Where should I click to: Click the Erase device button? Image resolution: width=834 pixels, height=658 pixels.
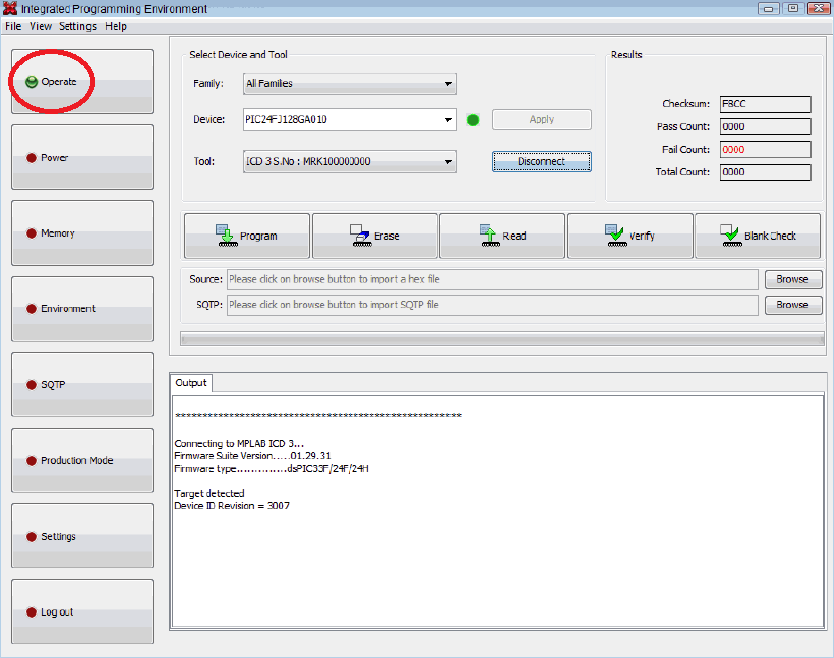tap(374, 236)
